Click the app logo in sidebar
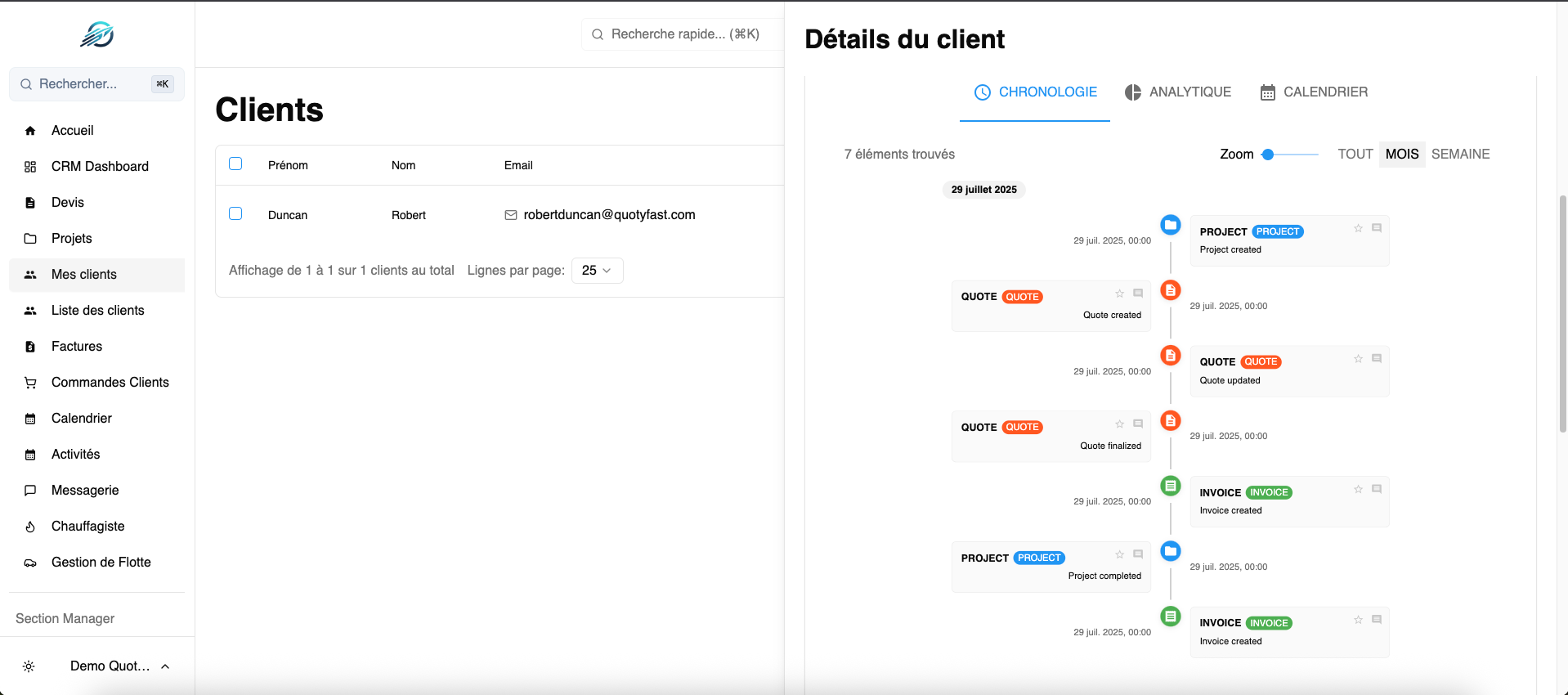The width and height of the screenshot is (1568, 695). pyautogui.click(x=96, y=34)
